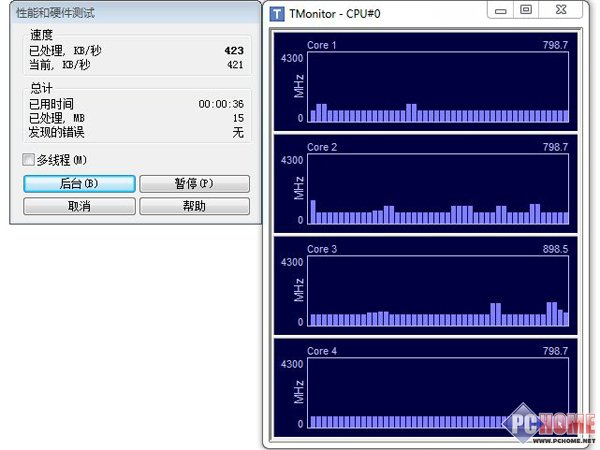
Task: Click the 4300 axis label of Core 1
Action: 292,58
